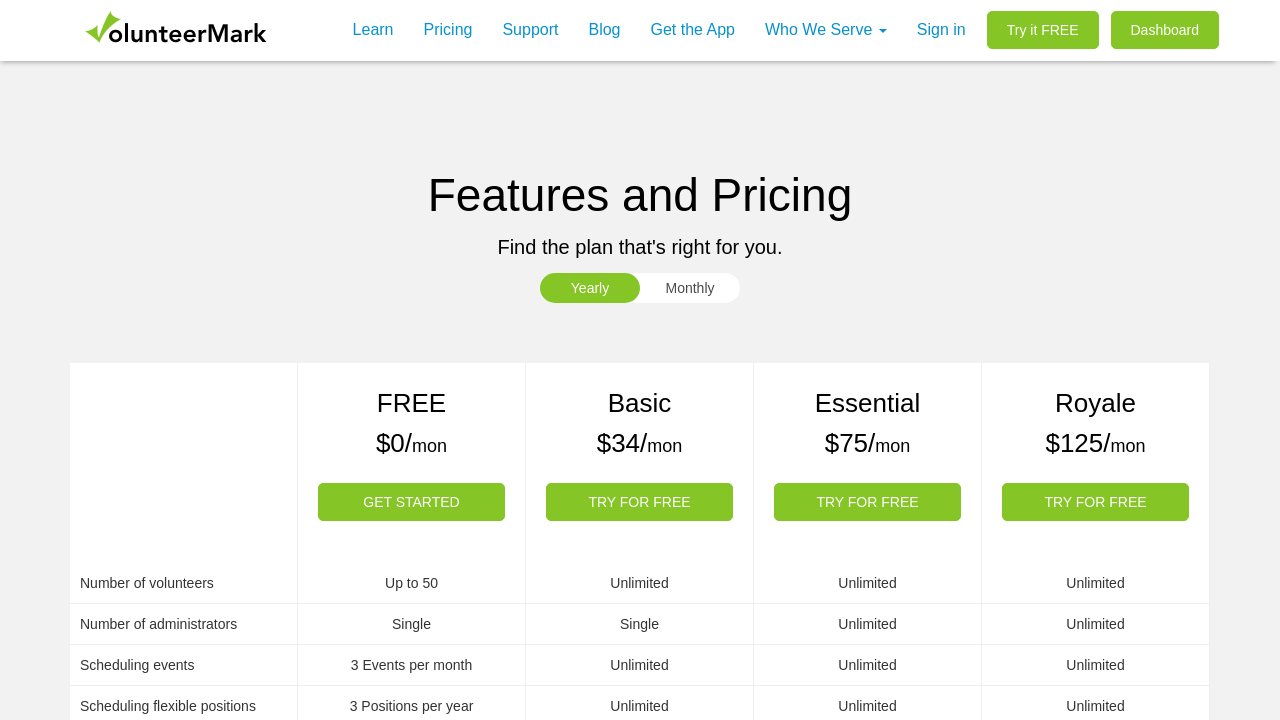Click the Sign in link
Image resolution: width=1280 pixels, height=720 pixels.
[941, 30]
